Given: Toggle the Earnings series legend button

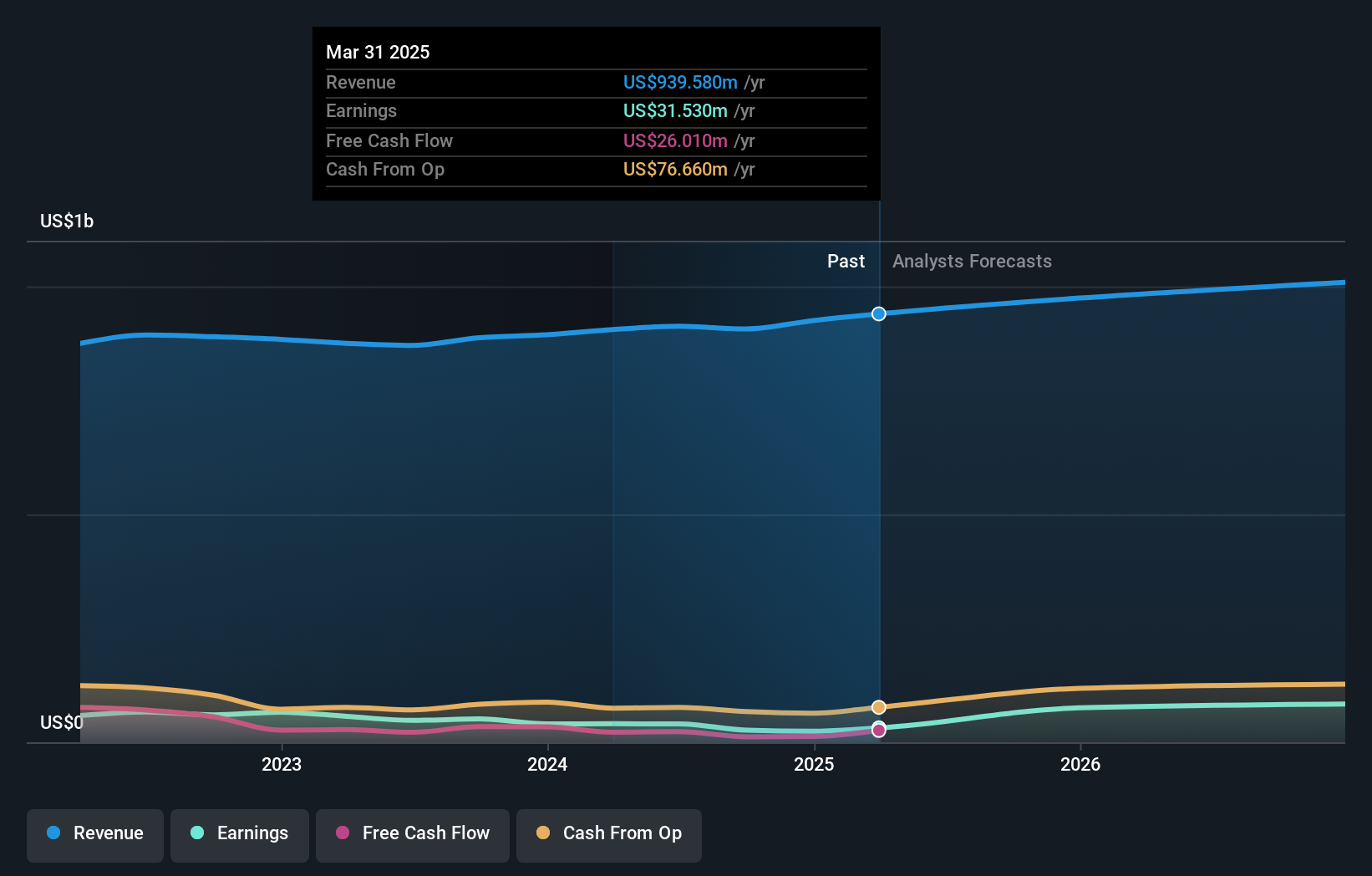Looking at the screenshot, I should [x=240, y=835].
